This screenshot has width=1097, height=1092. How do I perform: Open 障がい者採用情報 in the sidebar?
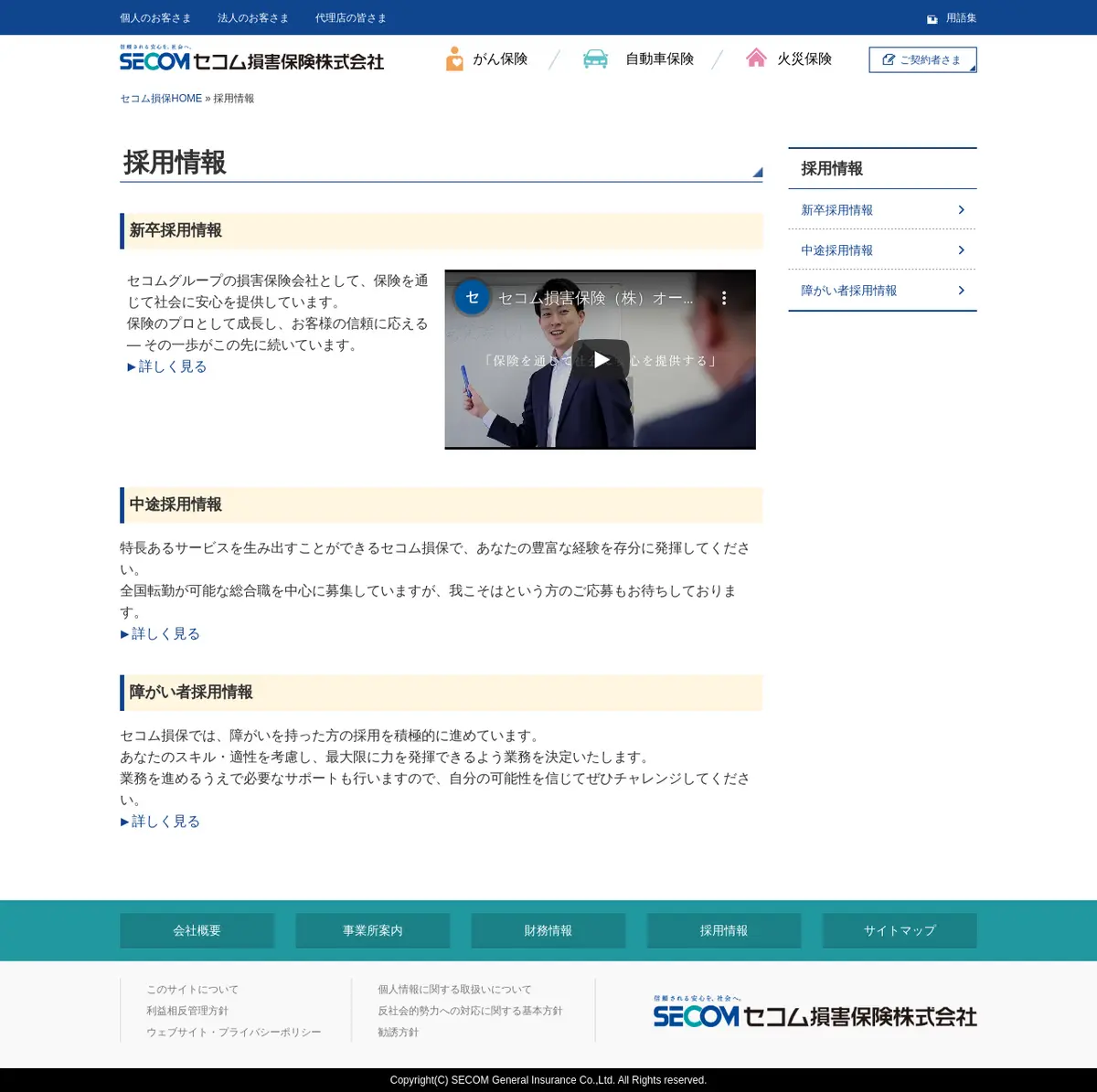pos(882,291)
